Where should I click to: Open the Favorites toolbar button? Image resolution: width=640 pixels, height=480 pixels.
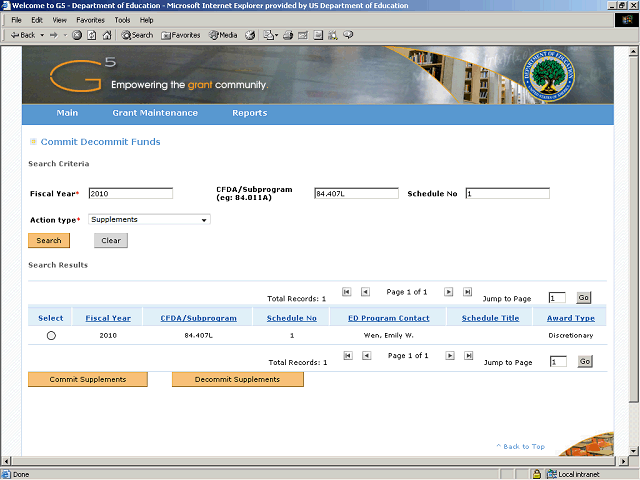click(x=181, y=36)
